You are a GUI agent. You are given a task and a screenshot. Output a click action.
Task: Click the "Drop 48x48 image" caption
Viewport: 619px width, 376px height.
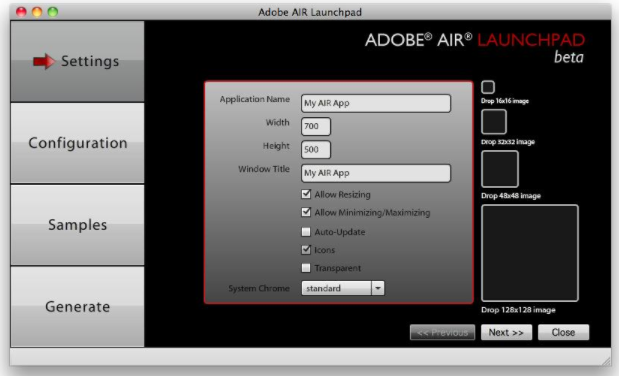click(x=511, y=196)
